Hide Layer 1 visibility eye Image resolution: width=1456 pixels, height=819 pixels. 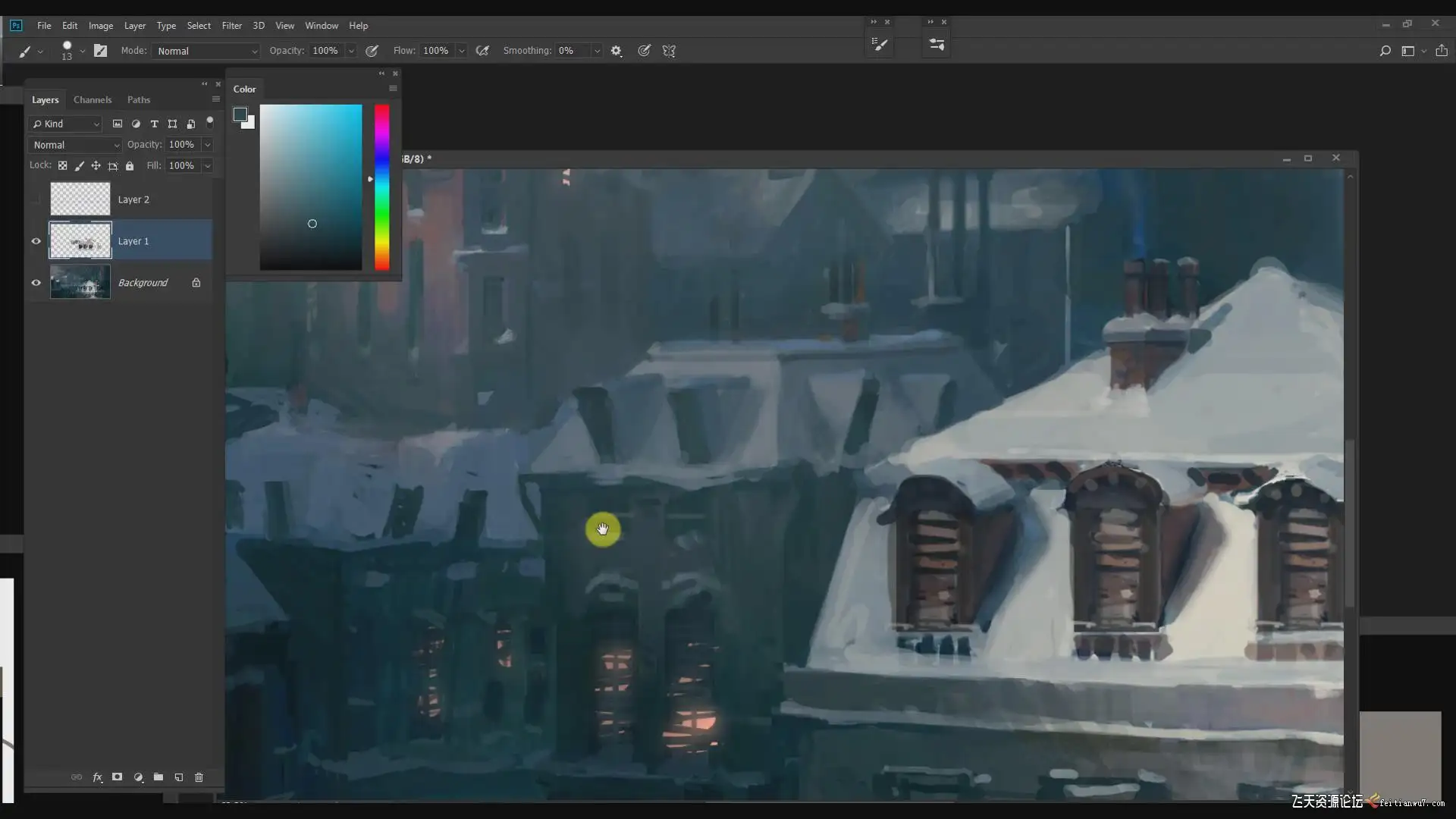click(x=36, y=241)
